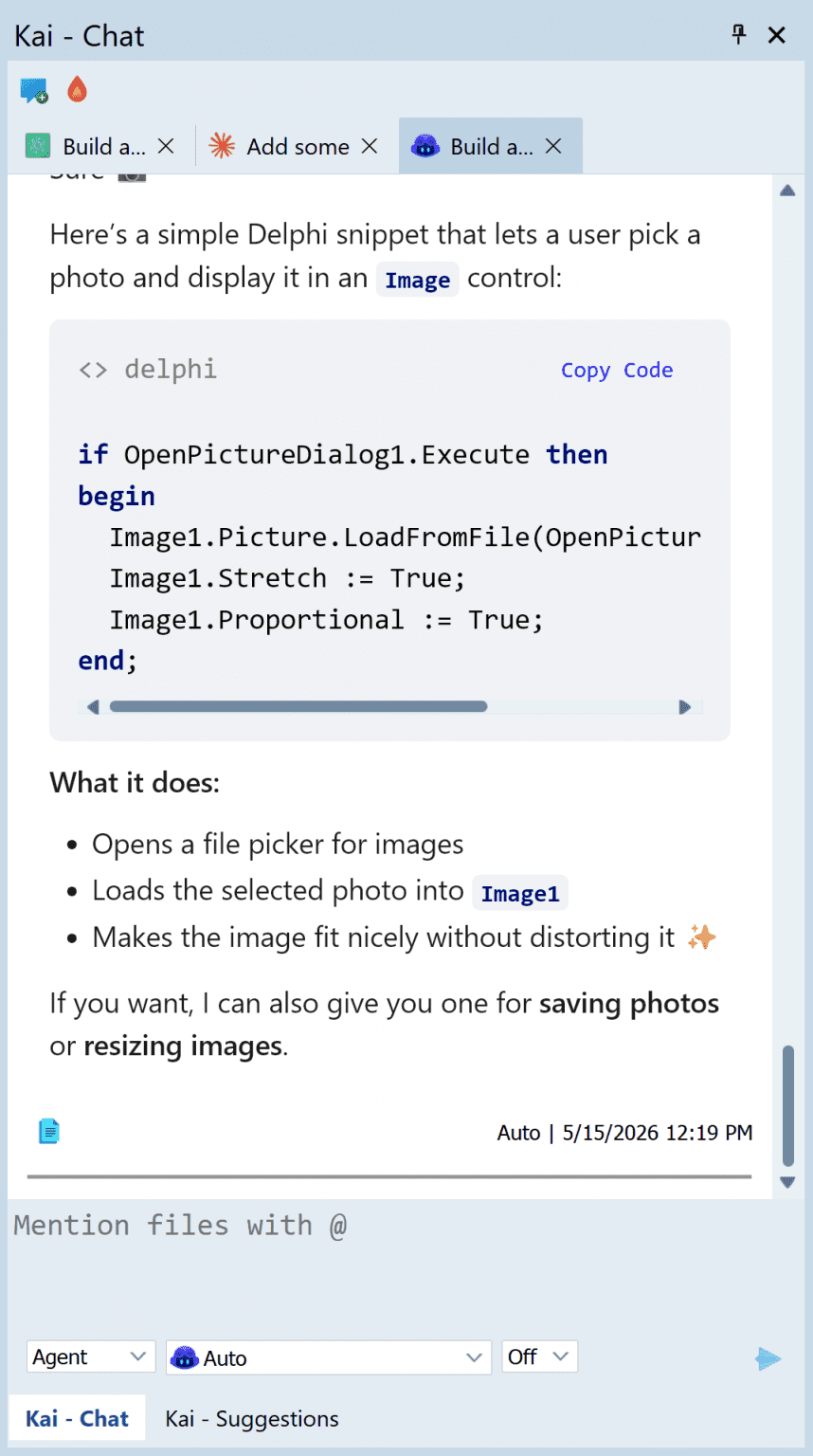Click the code block left scroll arrow
The width and height of the screenshot is (813, 1456).
pos(92,707)
